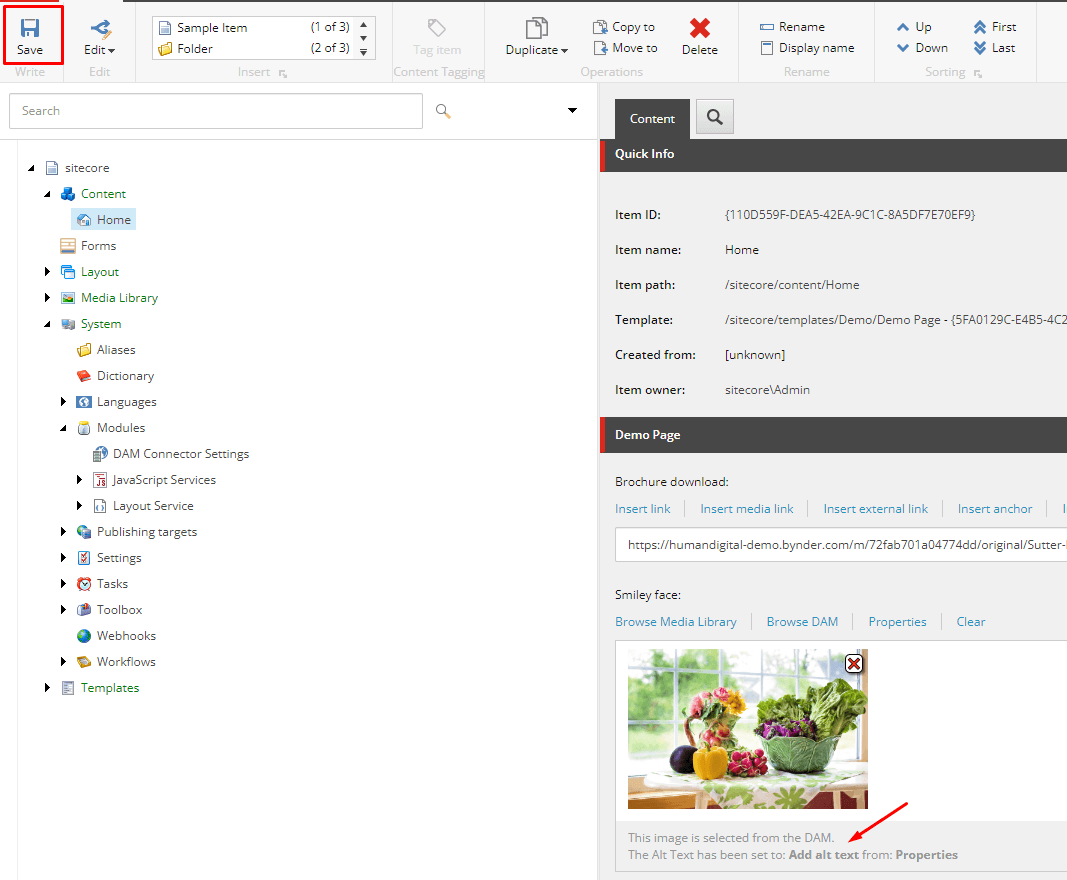Open the Duplicate dropdown in ribbon
1067x880 pixels.
[537, 50]
